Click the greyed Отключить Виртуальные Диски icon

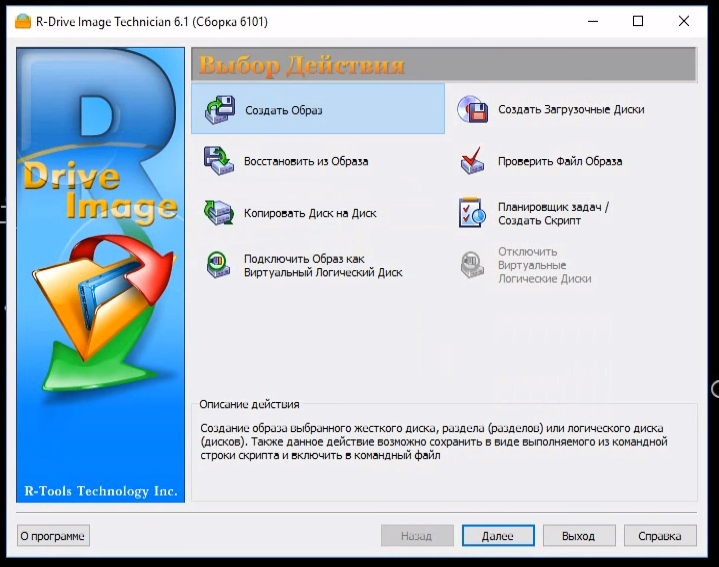point(472,264)
